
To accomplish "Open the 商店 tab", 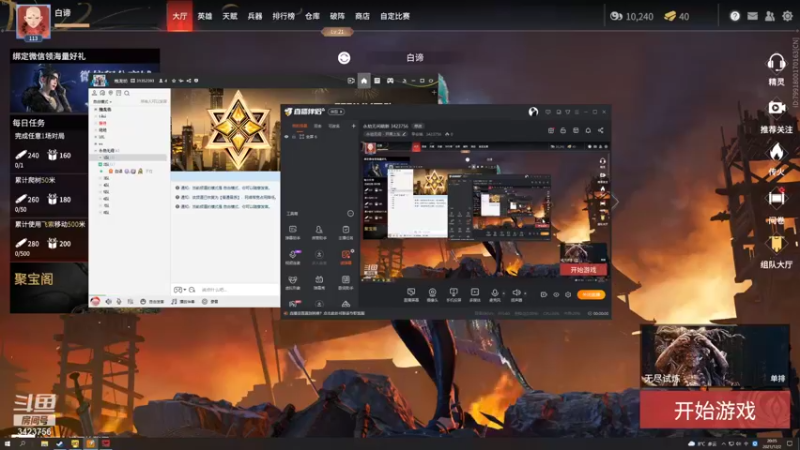I will pos(362,16).
